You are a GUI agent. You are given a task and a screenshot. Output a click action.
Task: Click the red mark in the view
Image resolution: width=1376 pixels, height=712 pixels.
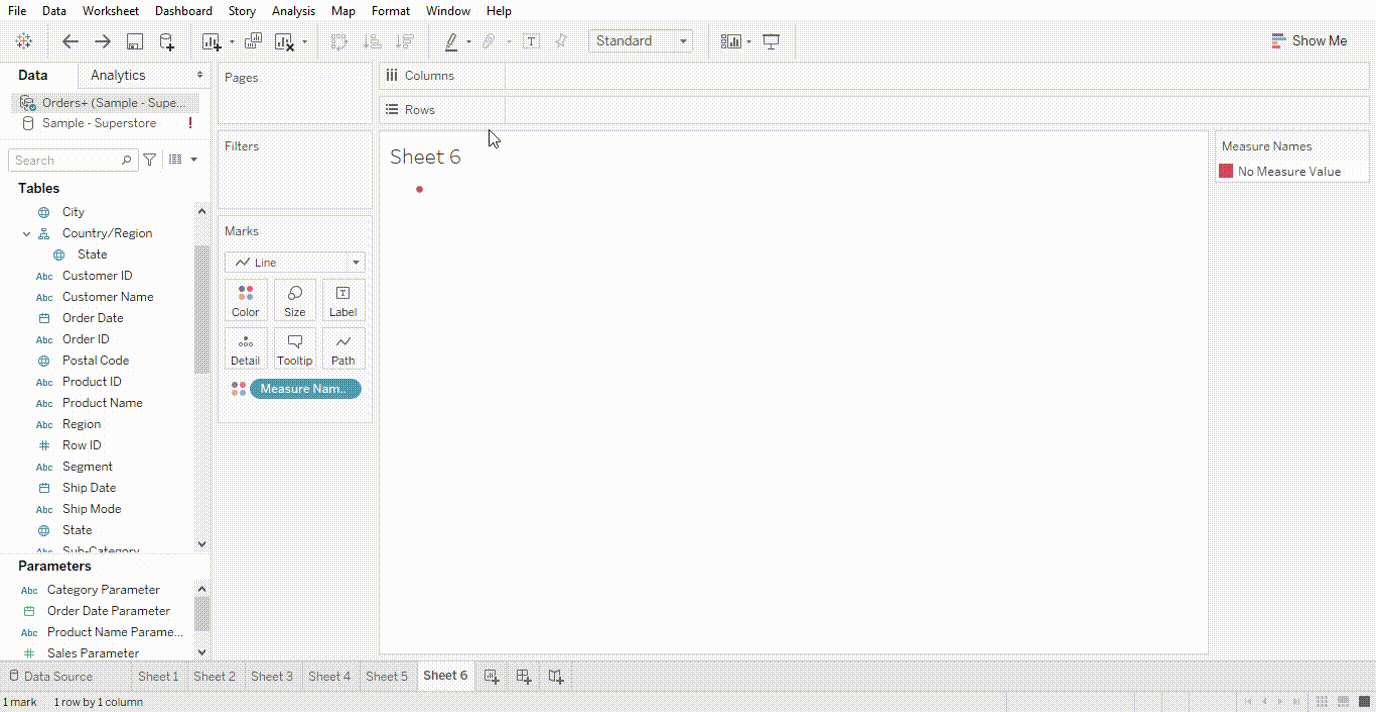click(419, 189)
